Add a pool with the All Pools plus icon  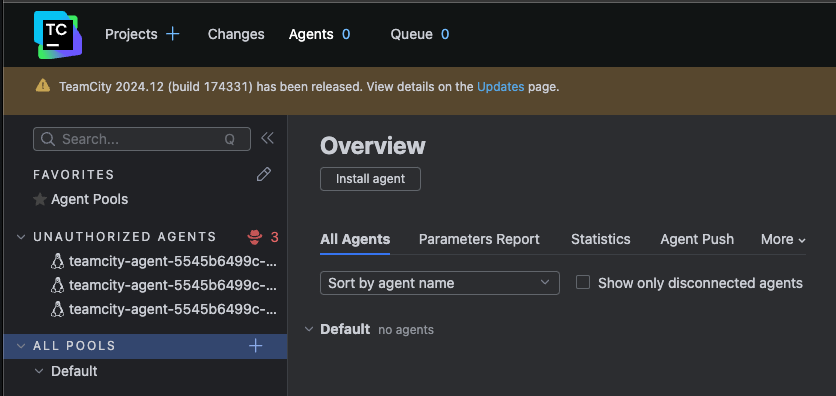tap(256, 346)
